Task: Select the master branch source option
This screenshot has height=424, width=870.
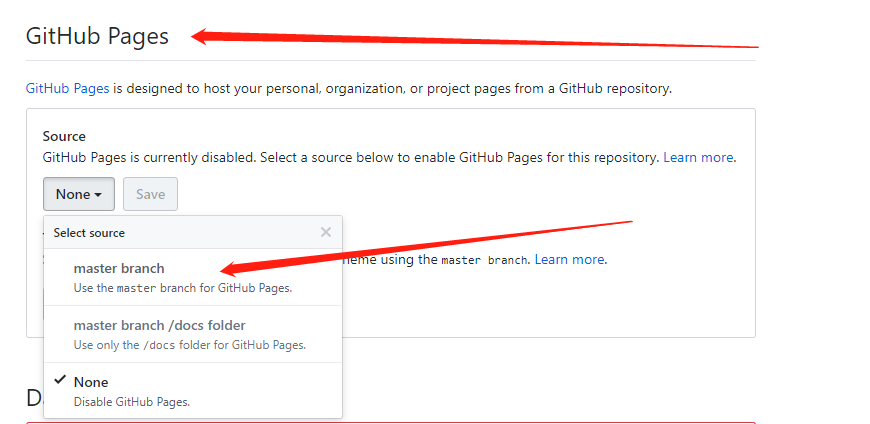Action: 119,268
